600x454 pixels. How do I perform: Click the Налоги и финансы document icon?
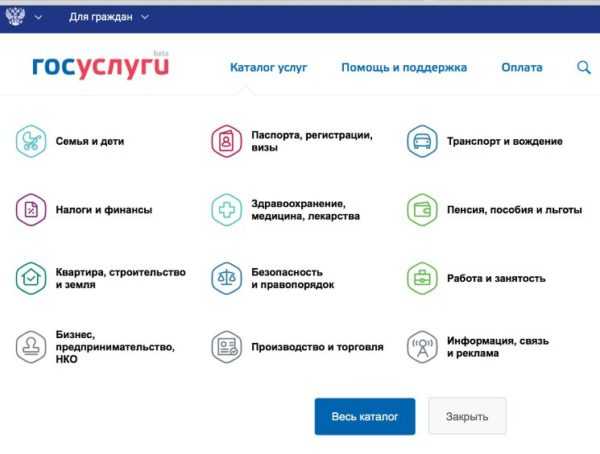pyautogui.click(x=31, y=210)
